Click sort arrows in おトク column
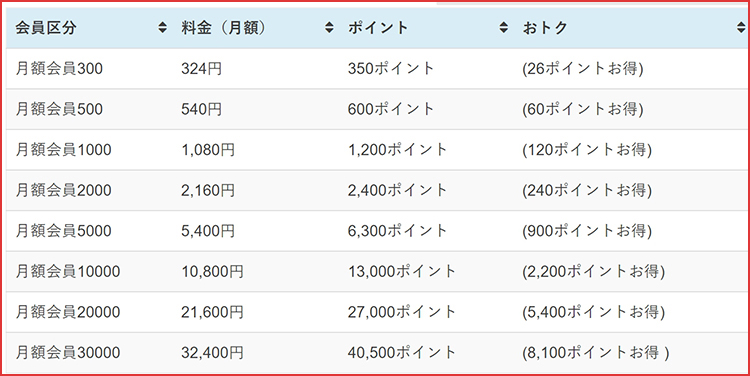The image size is (750, 376). [x=741, y=28]
